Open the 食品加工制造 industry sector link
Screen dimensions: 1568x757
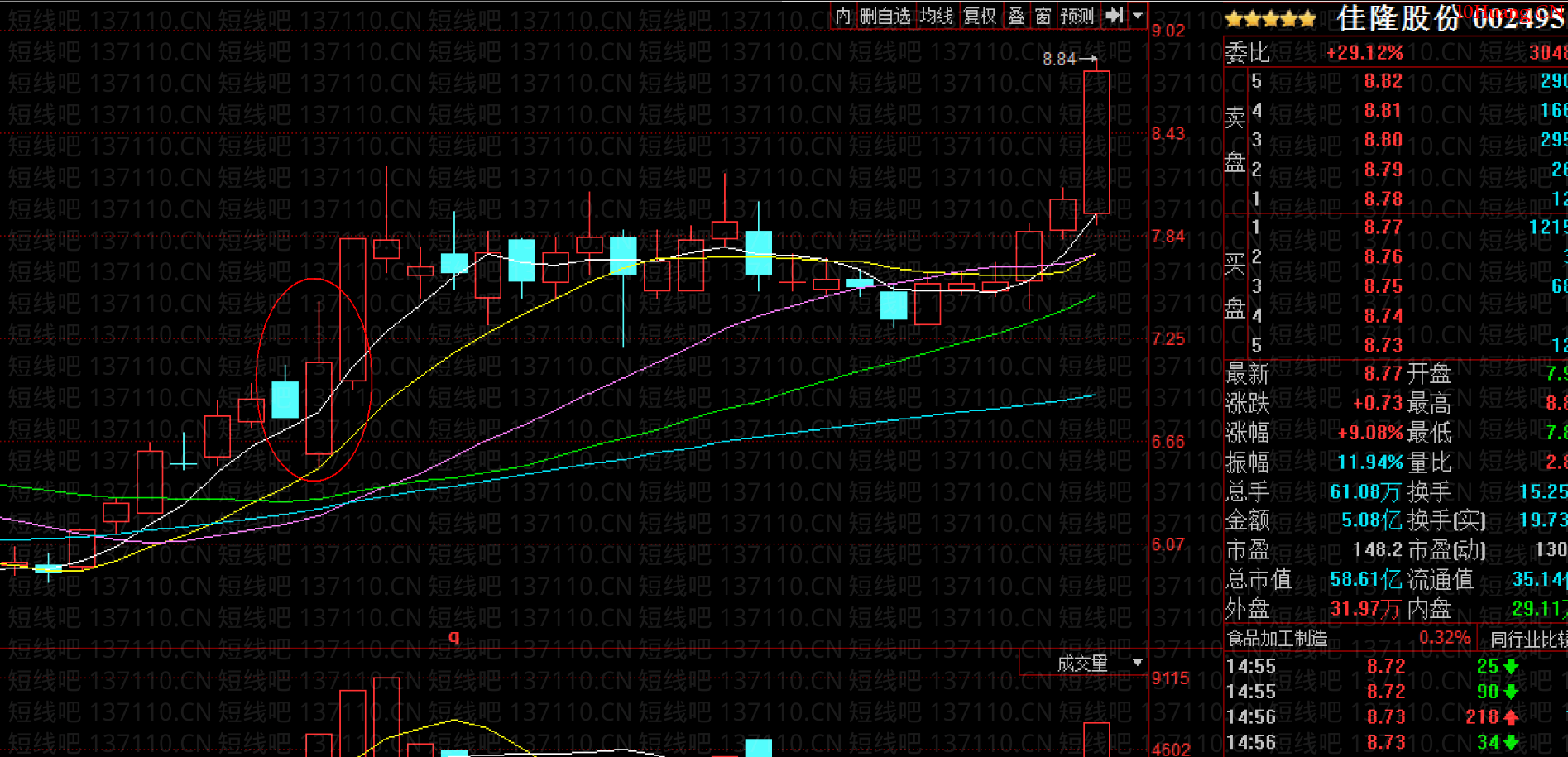[x=1277, y=639]
